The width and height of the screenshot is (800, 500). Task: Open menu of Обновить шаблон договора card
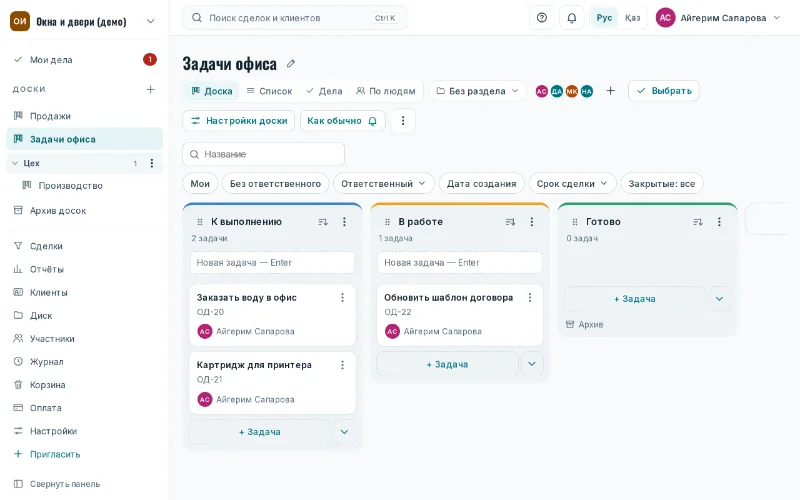[530, 297]
